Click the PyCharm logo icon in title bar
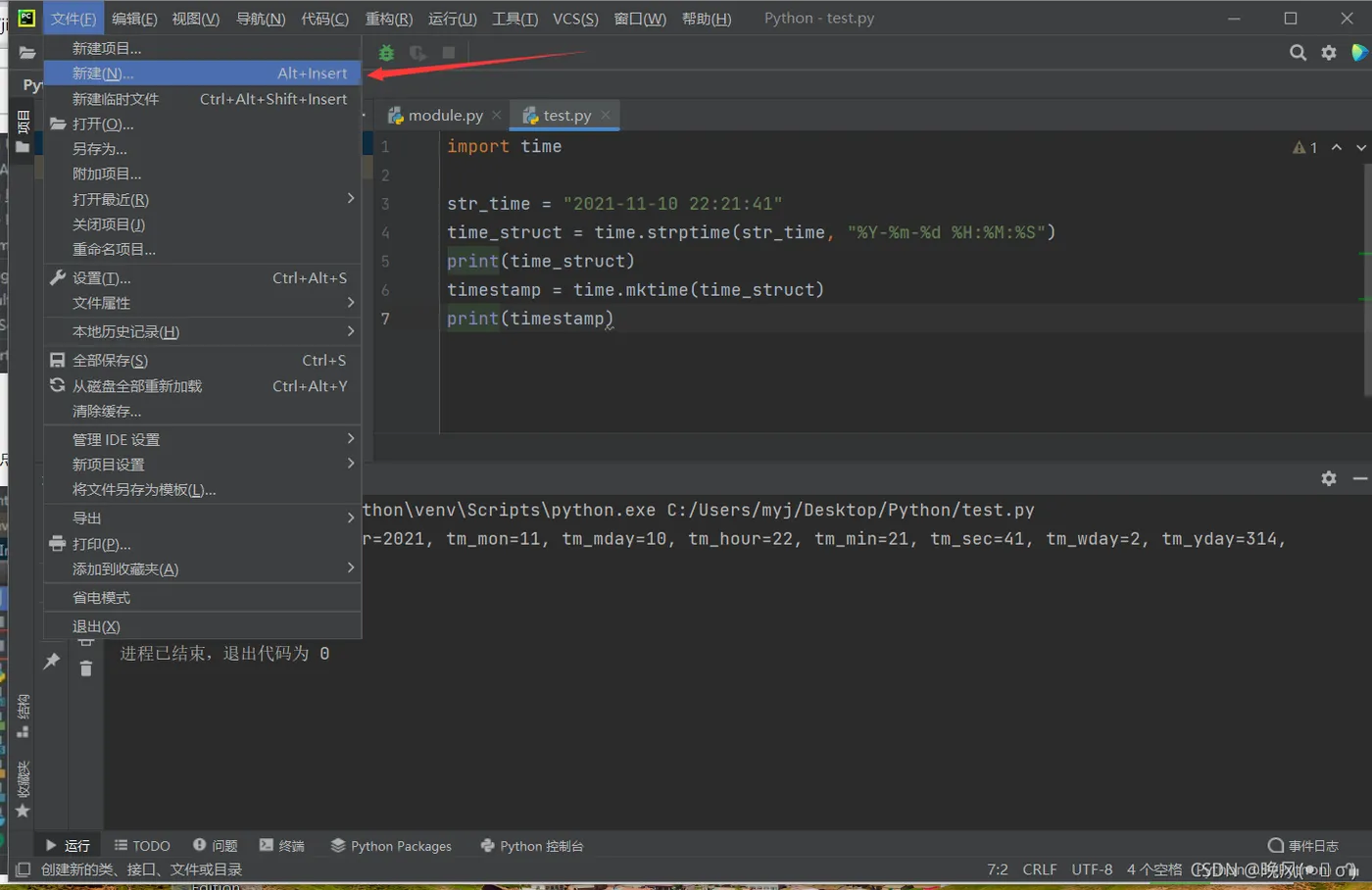This screenshot has width=1372, height=890. 26,18
